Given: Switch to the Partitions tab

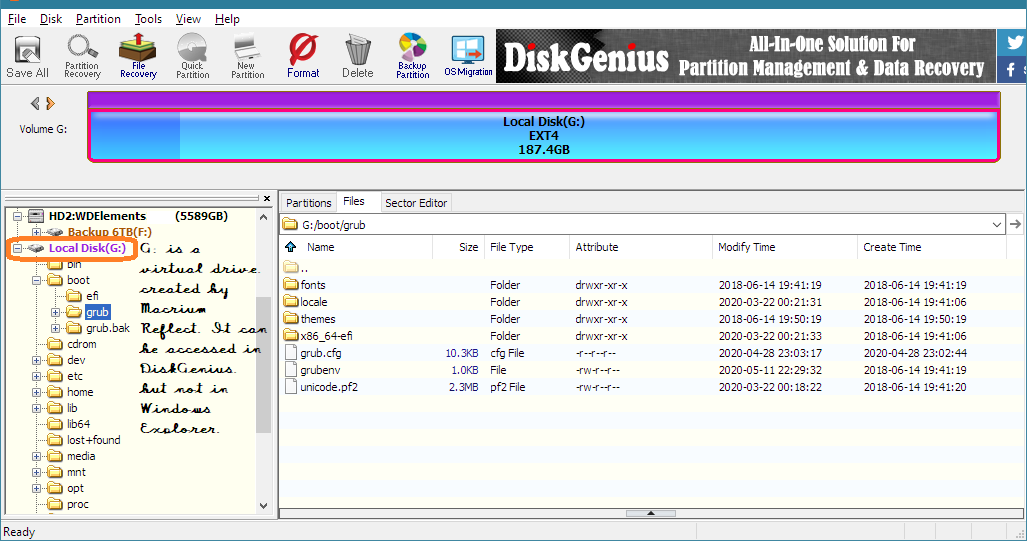Looking at the screenshot, I should (309, 203).
